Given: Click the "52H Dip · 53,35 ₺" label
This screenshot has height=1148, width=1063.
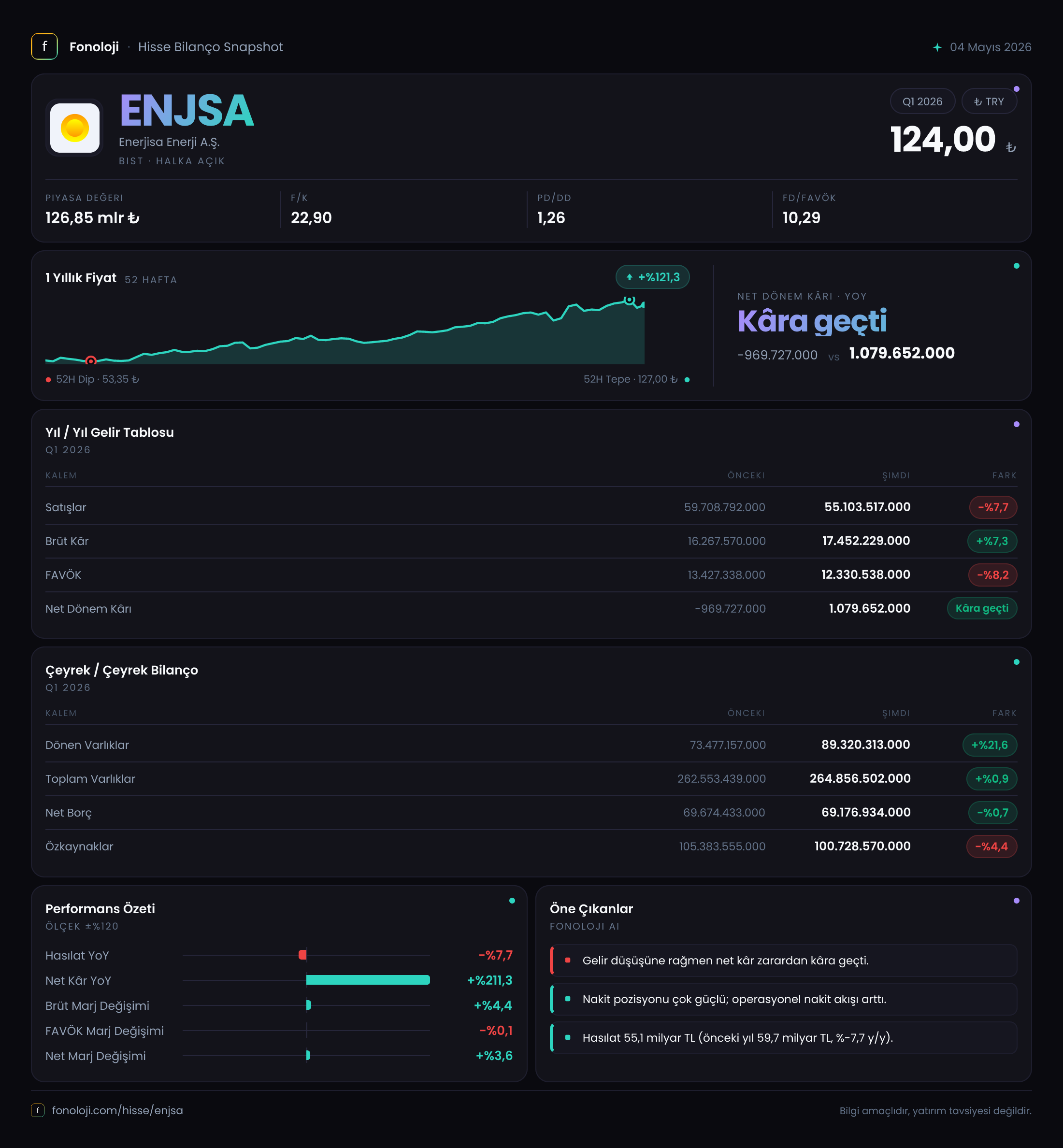Looking at the screenshot, I should [x=97, y=380].
